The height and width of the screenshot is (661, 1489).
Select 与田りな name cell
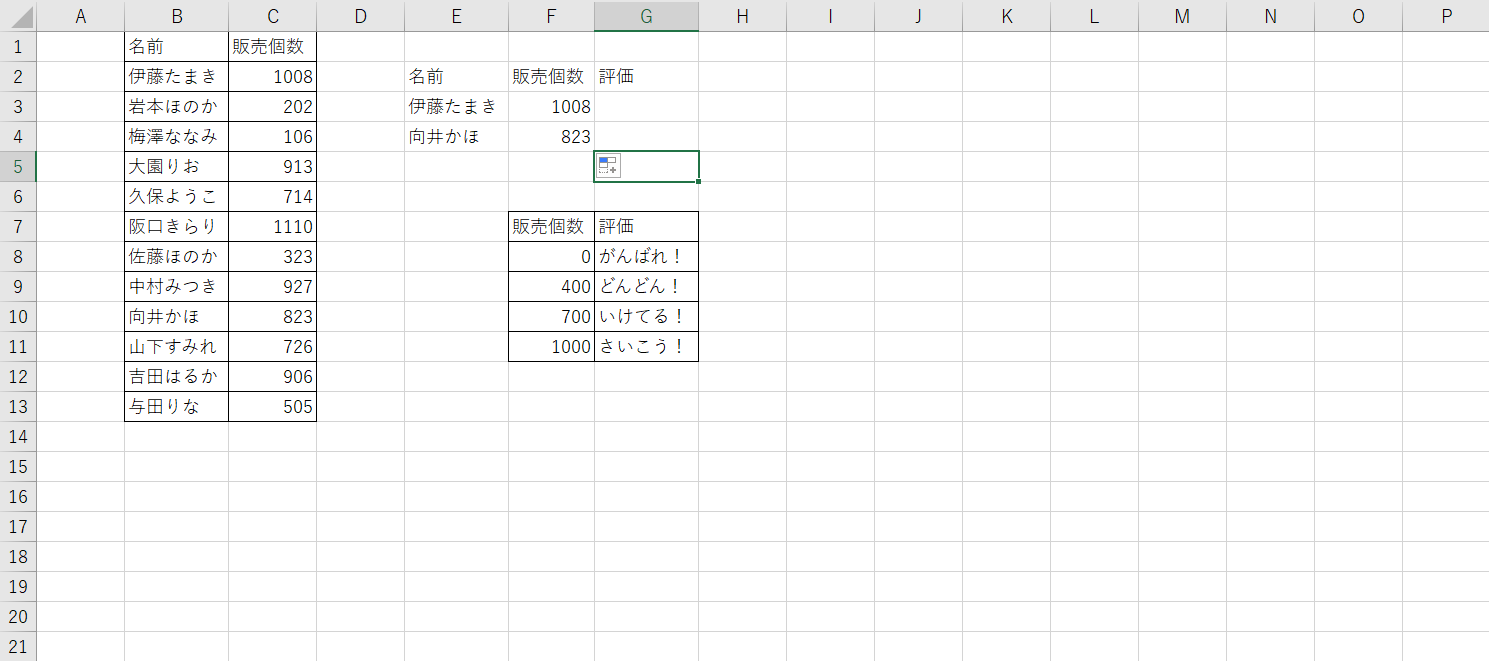pyautogui.click(x=177, y=407)
